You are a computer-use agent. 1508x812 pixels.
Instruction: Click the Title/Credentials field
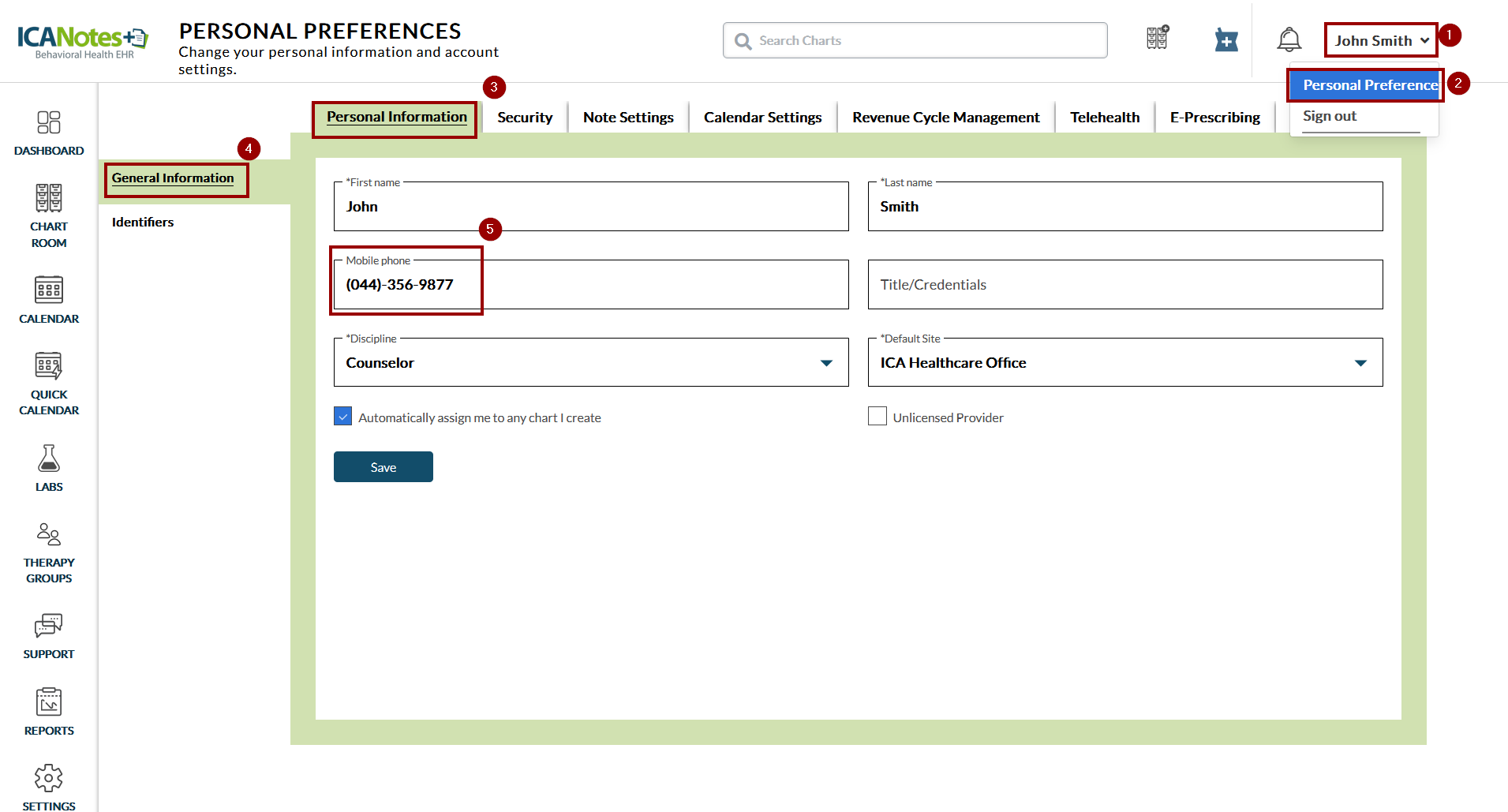coord(1124,285)
